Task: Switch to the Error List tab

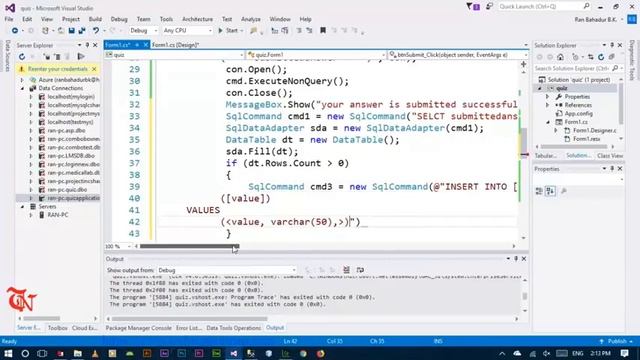Action: coord(189,328)
